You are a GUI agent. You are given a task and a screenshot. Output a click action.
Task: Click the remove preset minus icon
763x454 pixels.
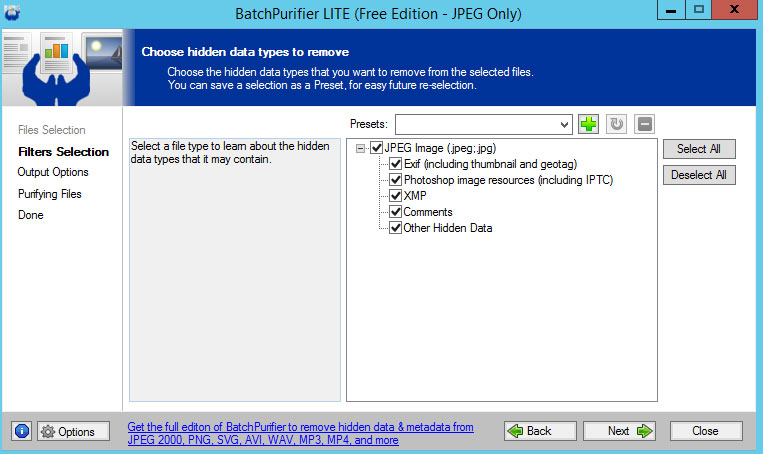(644, 124)
